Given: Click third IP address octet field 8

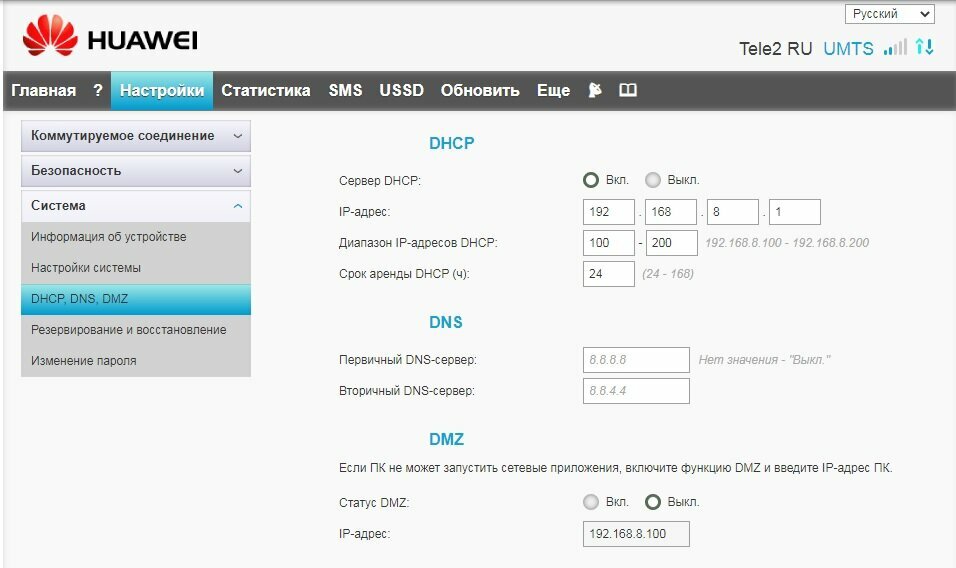Looking at the screenshot, I should pyautogui.click(x=733, y=211).
